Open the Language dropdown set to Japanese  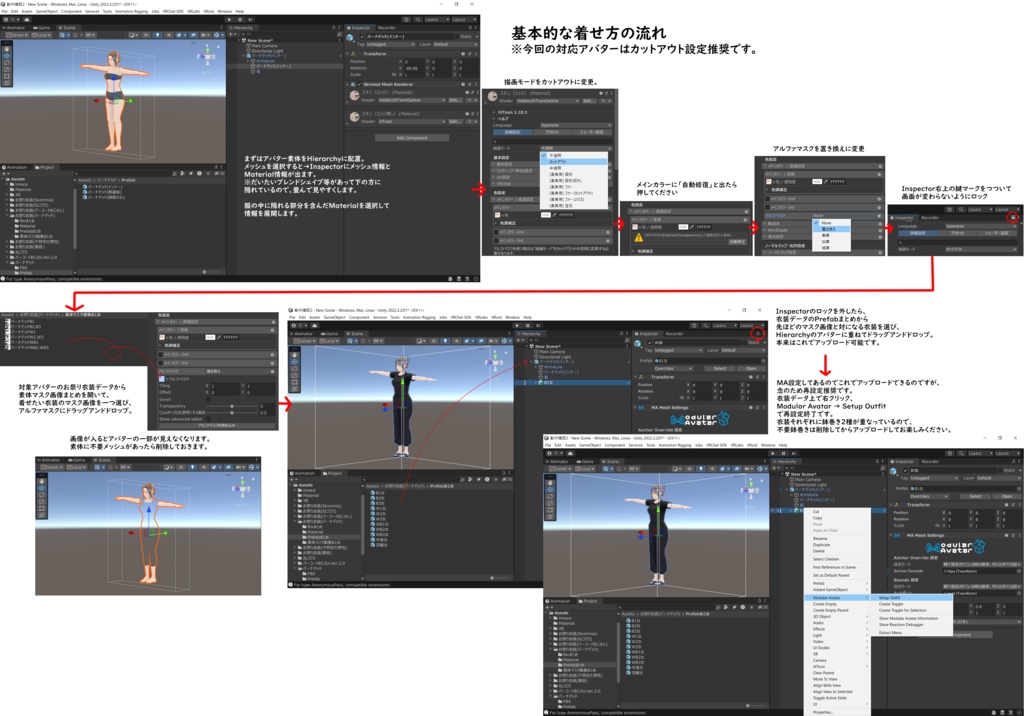(x=576, y=125)
